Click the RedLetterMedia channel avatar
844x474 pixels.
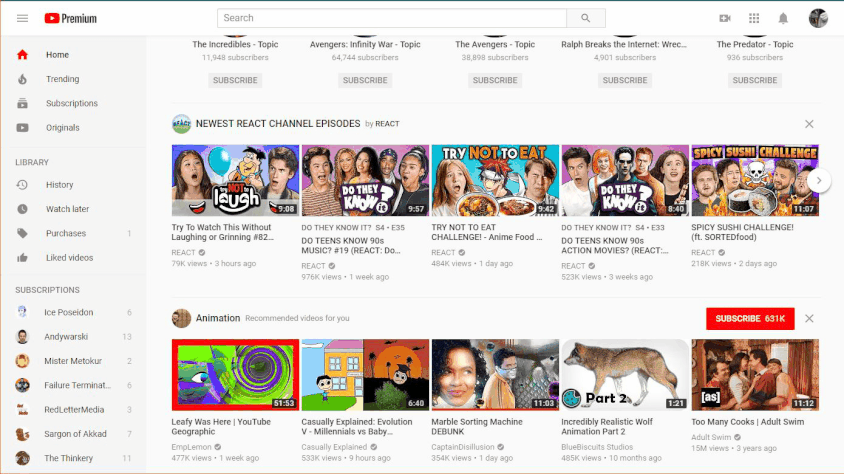22,409
